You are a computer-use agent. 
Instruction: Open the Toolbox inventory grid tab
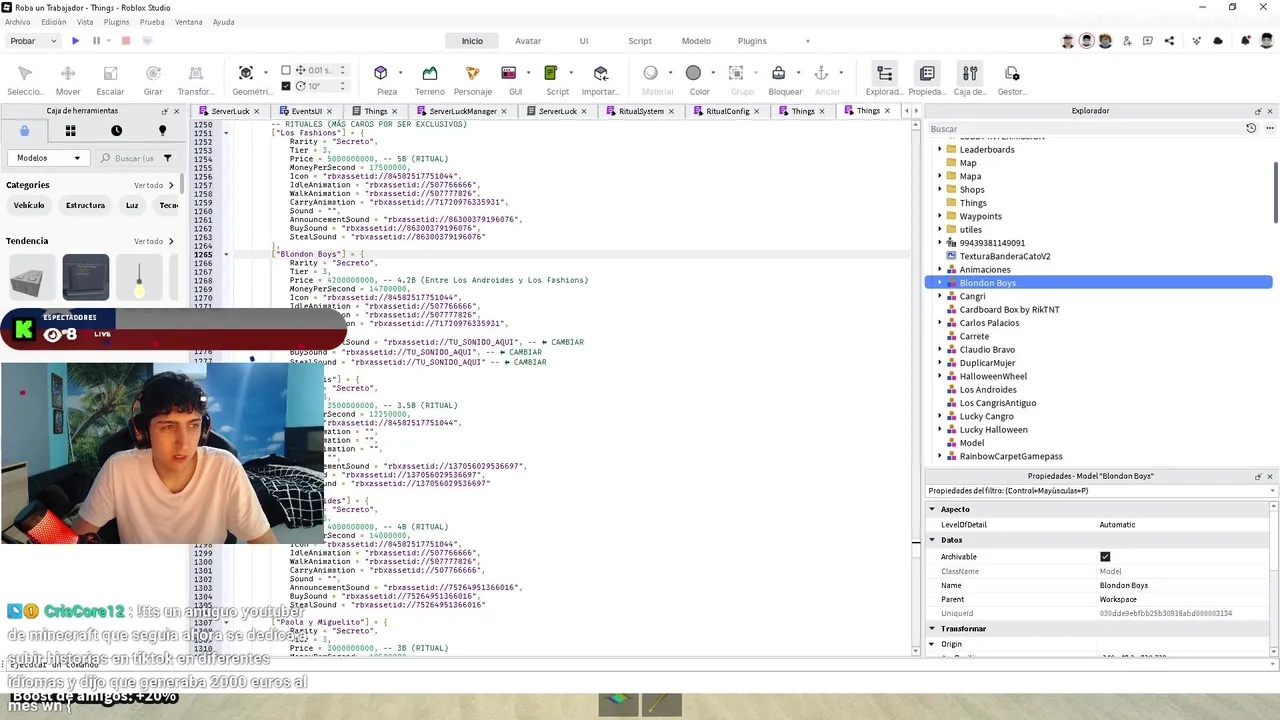coord(70,131)
